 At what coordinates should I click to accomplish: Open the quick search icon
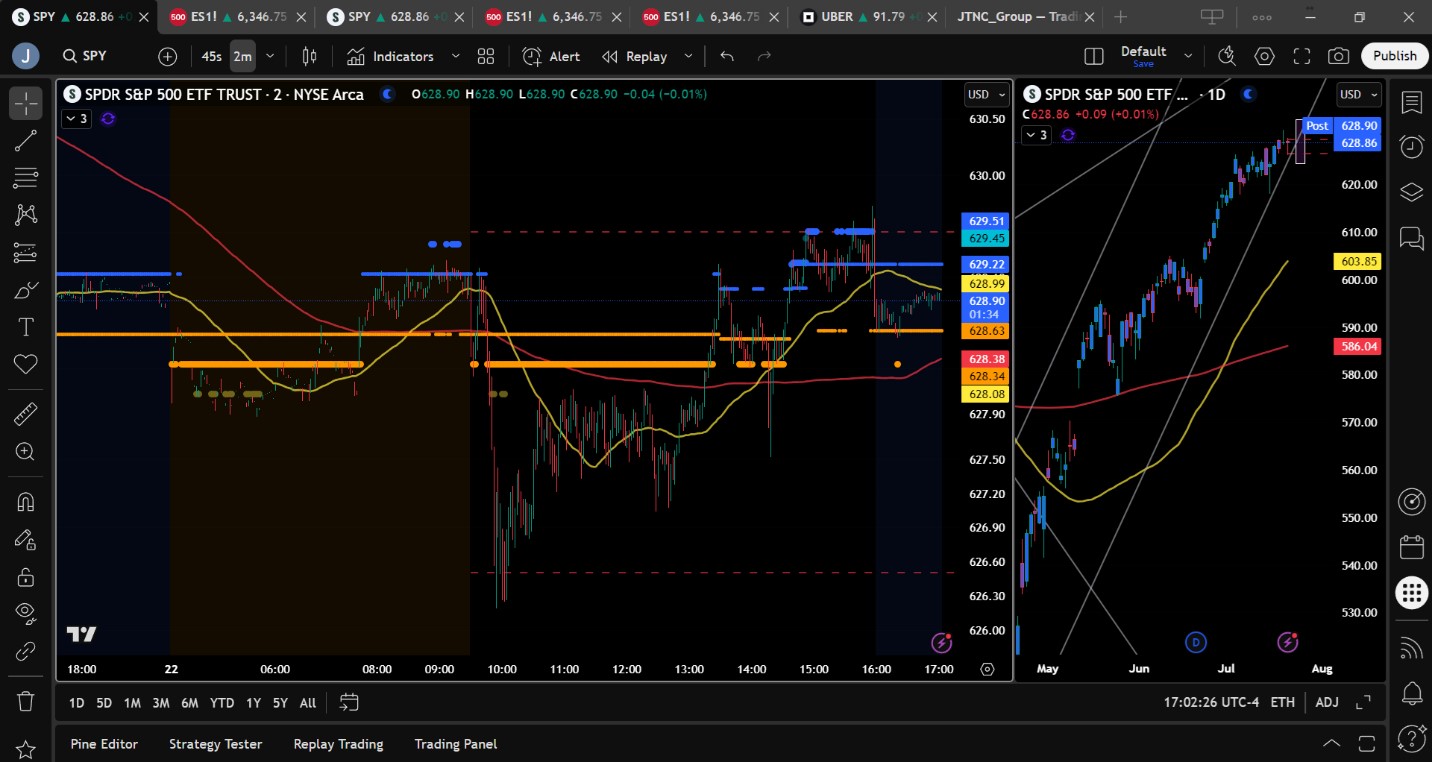coord(1228,57)
